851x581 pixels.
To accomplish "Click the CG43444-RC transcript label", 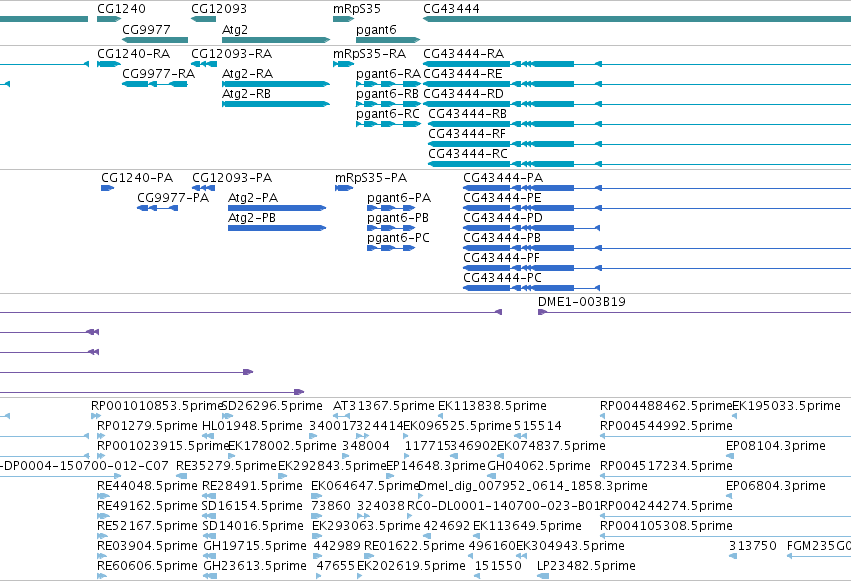I will pyautogui.click(x=468, y=154).
